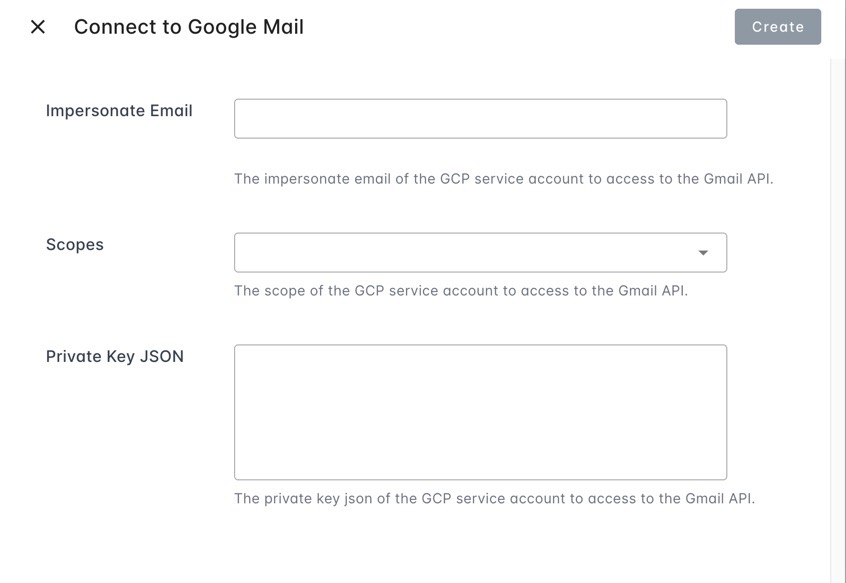Click the vertical scrollbar on the right
Viewport: 846px width, 583px height.
tap(837, 300)
